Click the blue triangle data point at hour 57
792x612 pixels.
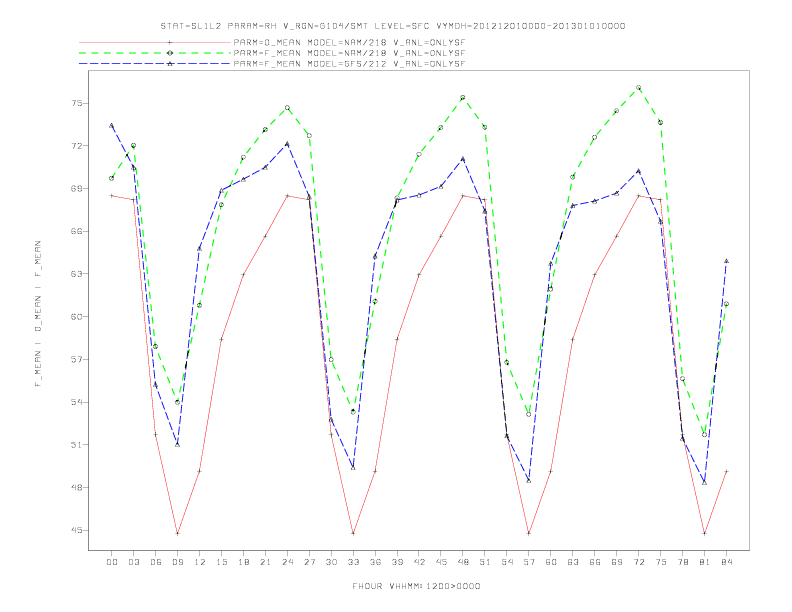(529, 480)
